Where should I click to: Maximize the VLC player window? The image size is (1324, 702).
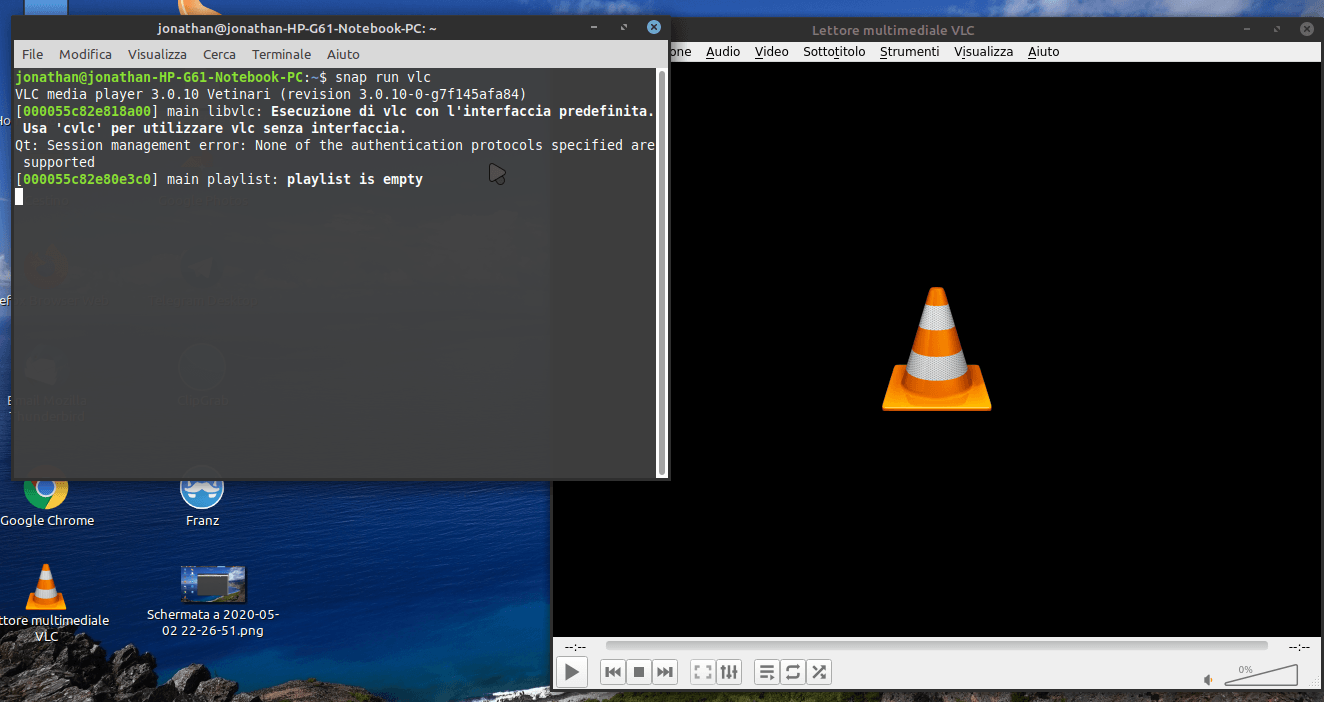click(x=1278, y=30)
